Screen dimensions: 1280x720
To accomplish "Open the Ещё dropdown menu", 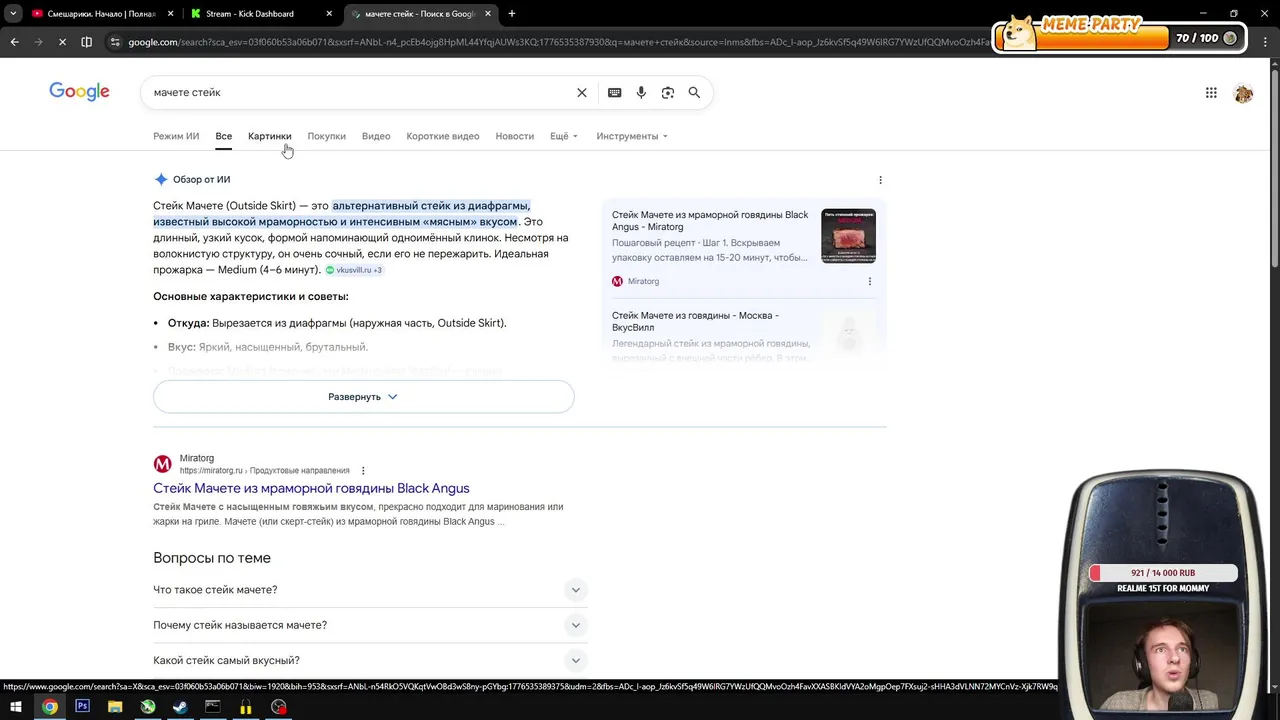I will (564, 136).
